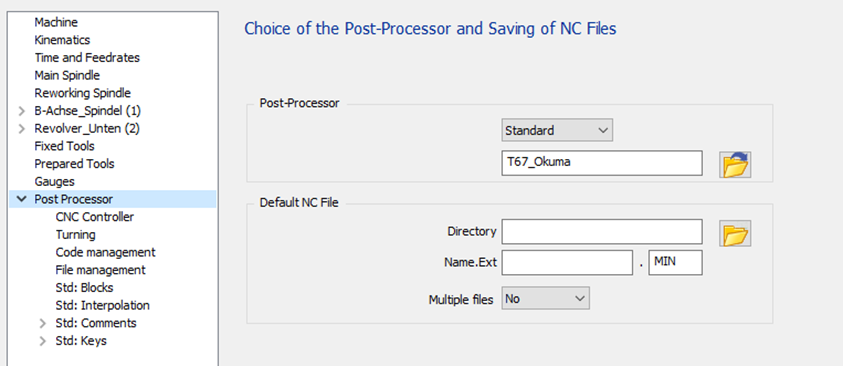Expand the Std: Comments node
The width and height of the screenshot is (843, 366).
(x=43, y=324)
